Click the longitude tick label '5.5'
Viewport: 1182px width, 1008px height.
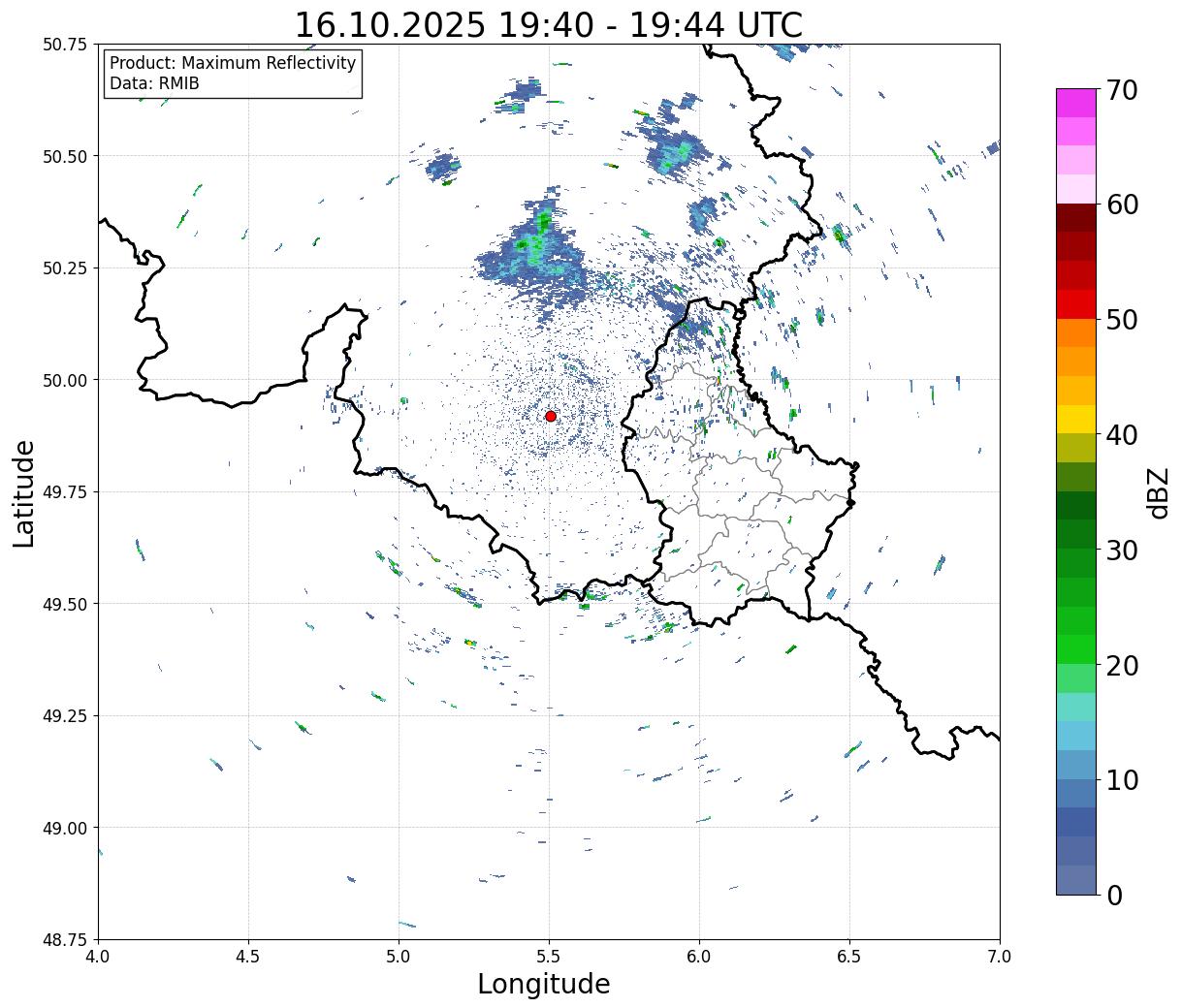point(549,956)
